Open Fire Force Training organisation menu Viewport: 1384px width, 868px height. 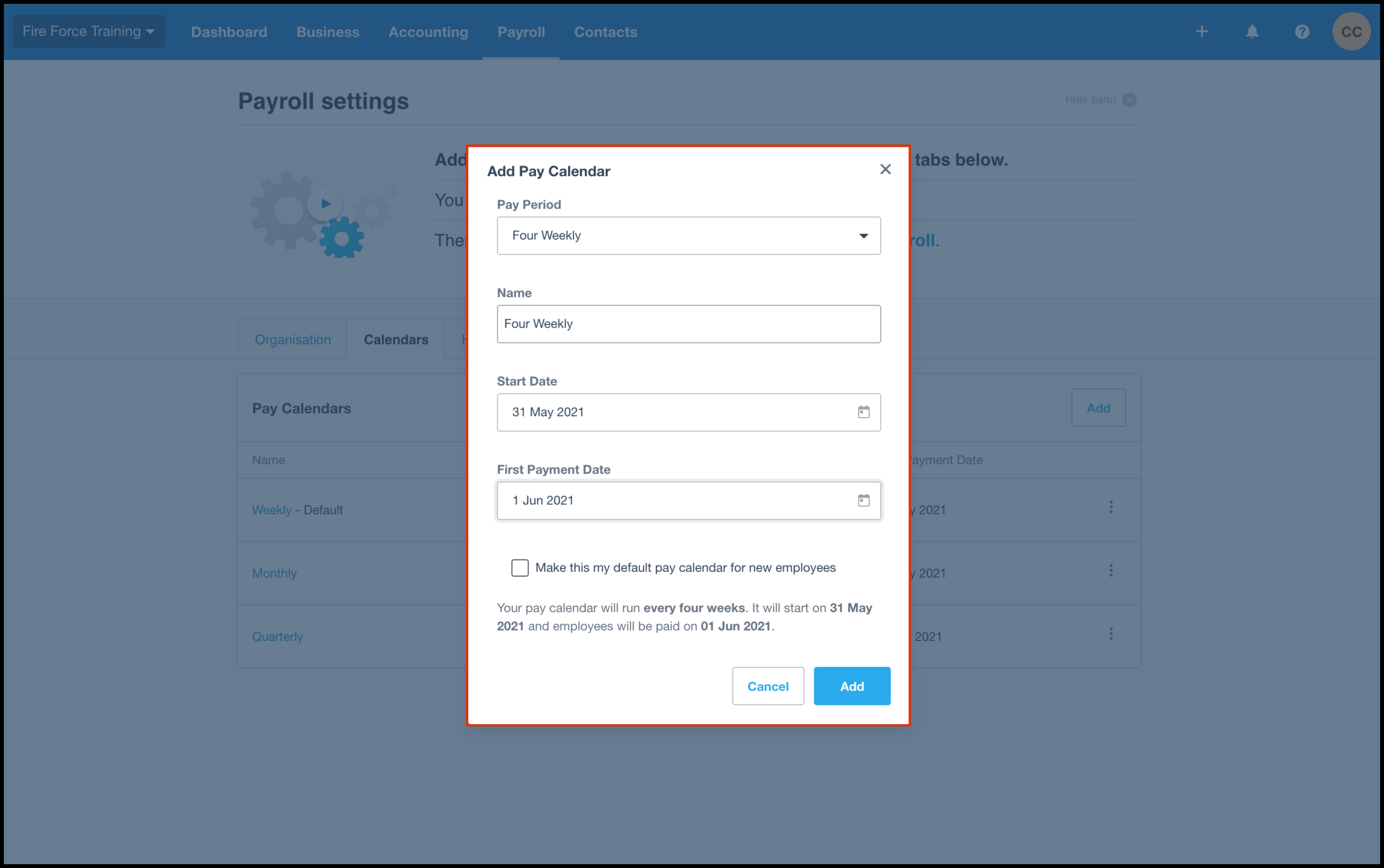88,32
